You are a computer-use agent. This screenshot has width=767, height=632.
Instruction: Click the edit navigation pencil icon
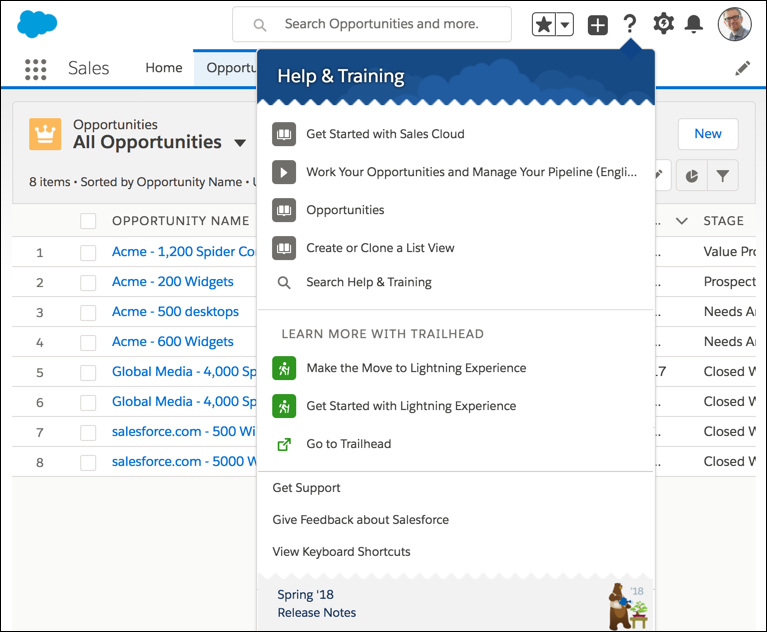(743, 68)
